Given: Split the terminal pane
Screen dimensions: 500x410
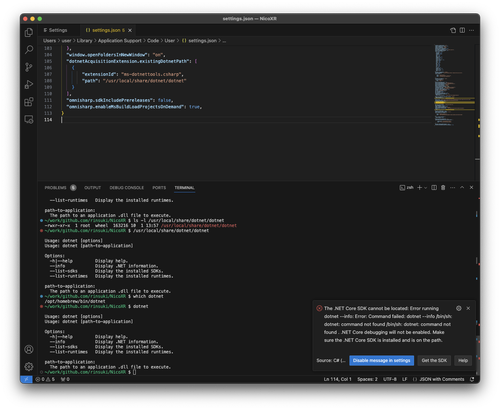Looking at the screenshot, I should click(434, 188).
